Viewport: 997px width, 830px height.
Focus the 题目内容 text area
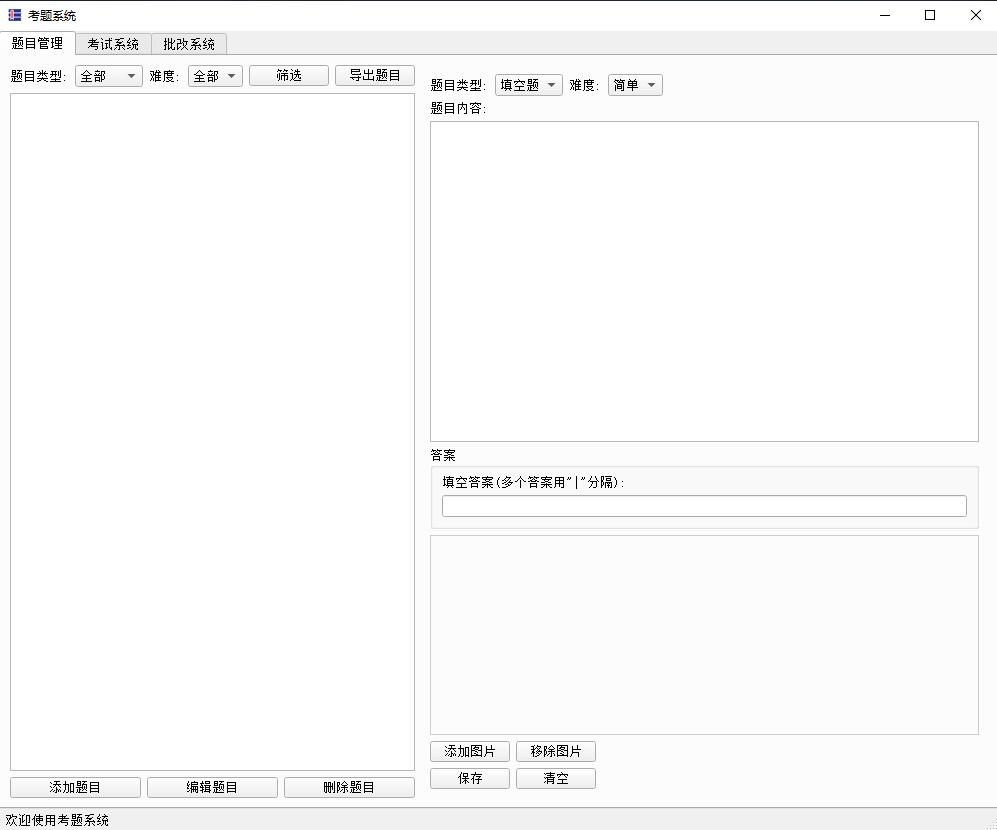[x=704, y=281]
